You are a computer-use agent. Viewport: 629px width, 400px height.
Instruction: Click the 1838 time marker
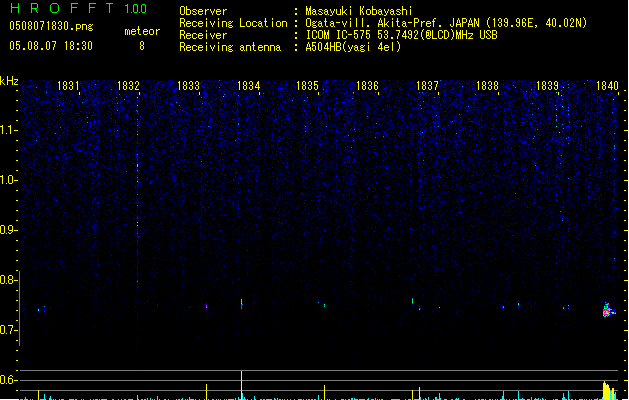click(487, 86)
